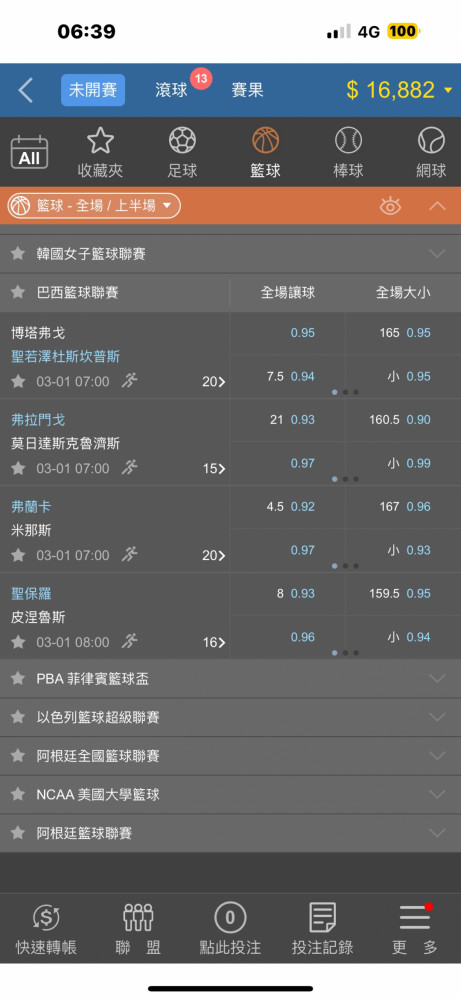Image resolution: width=461 pixels, height=1000 pixels.
Task: Open the 更多 hamburger menu
Action: pyautogui.click(x=416, y=918)
